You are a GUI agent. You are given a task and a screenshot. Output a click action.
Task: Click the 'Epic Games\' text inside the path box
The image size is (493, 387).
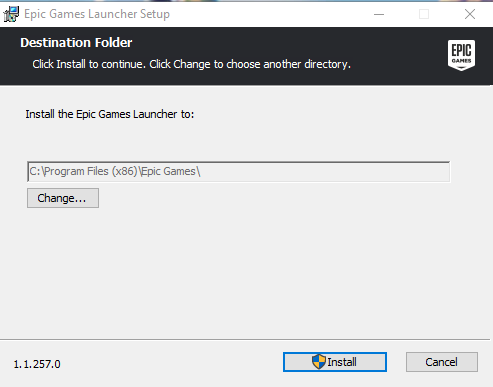click(170, 171)
